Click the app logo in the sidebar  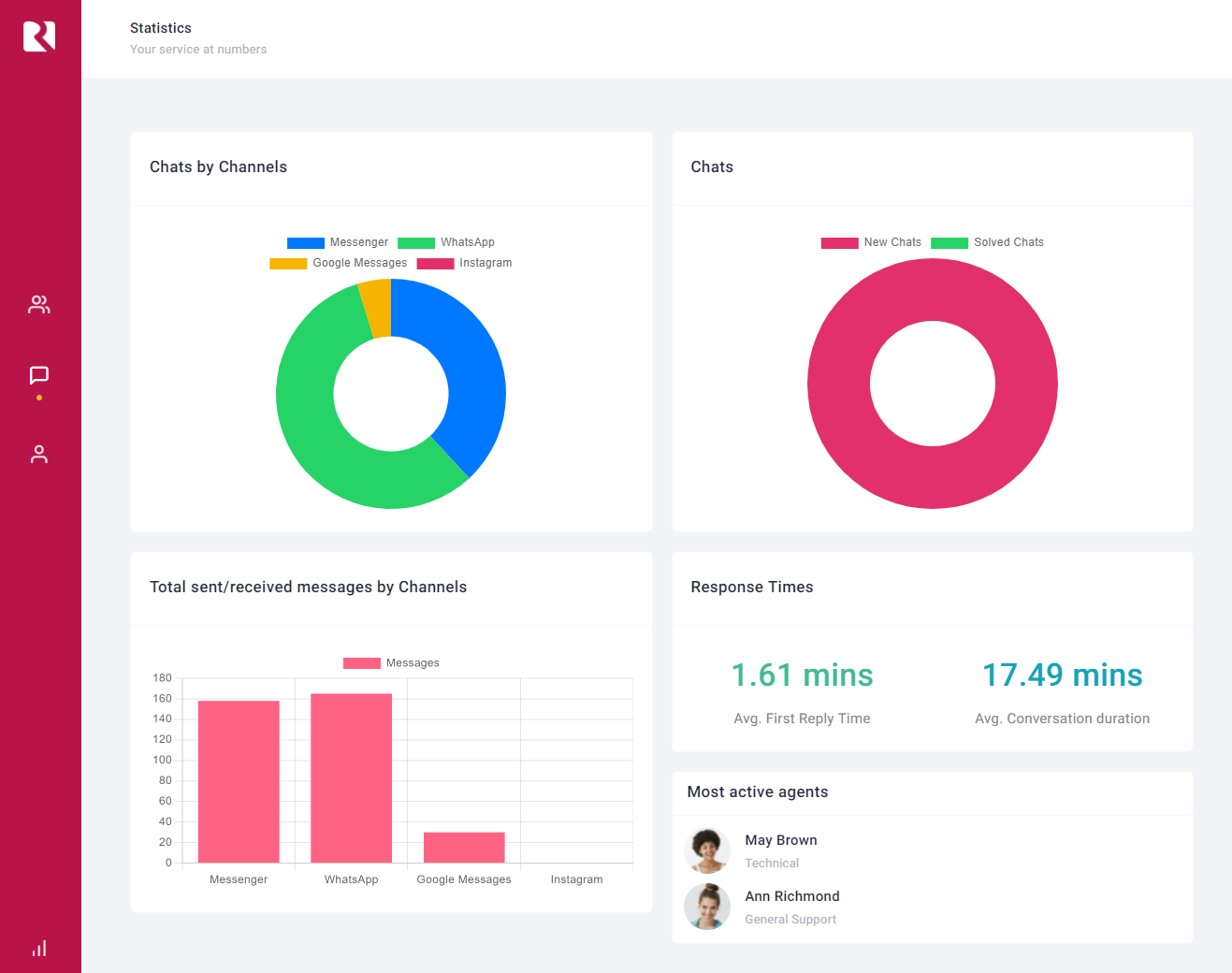(39, 36)
